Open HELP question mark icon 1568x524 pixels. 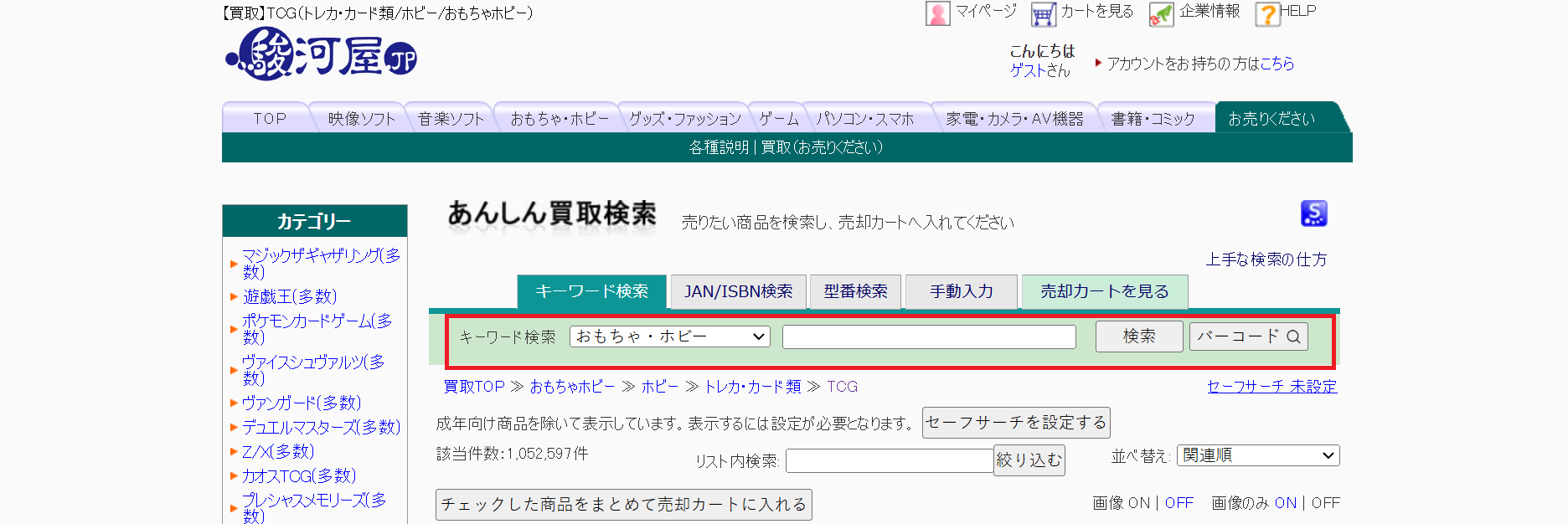1267,14
